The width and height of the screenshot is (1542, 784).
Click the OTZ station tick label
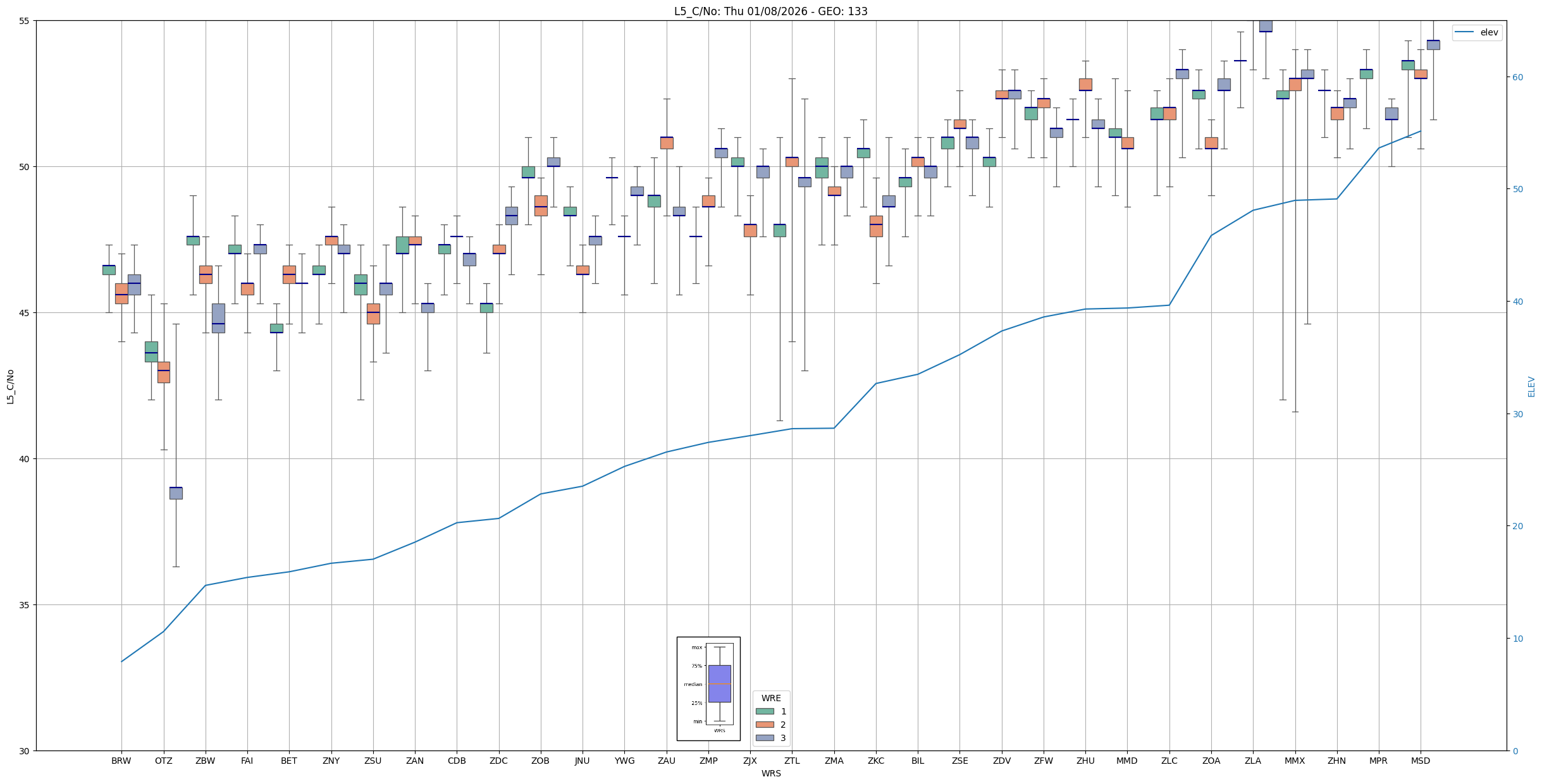(x=163, y=761)
